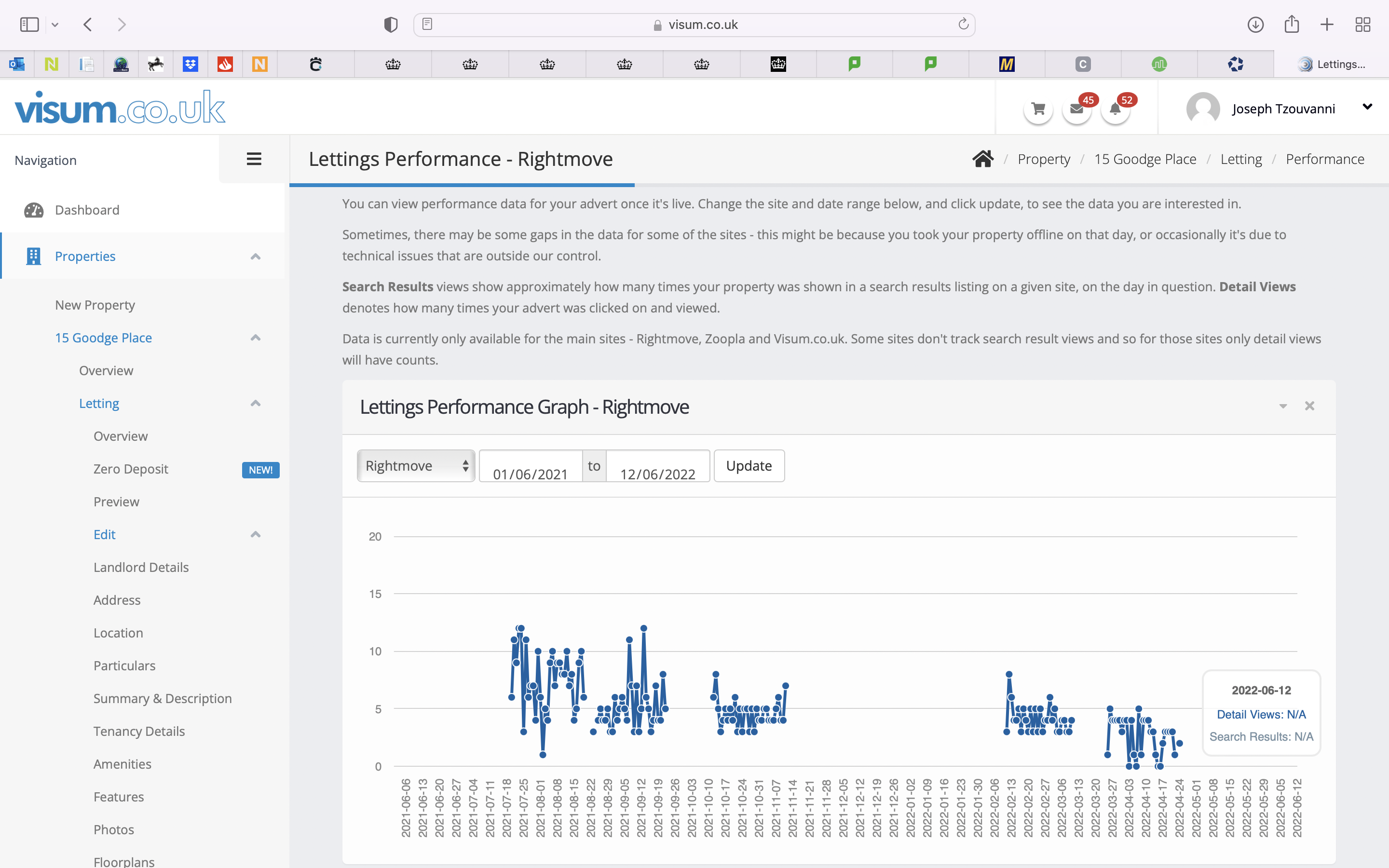
Task: Reload the visum.co.uk page
Action: point(963,24)
